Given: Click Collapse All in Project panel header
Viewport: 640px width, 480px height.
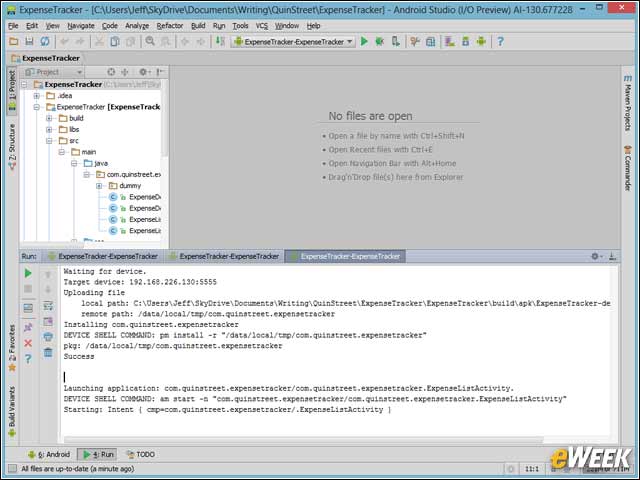Looking at the screenshot, I should [125, 72].
